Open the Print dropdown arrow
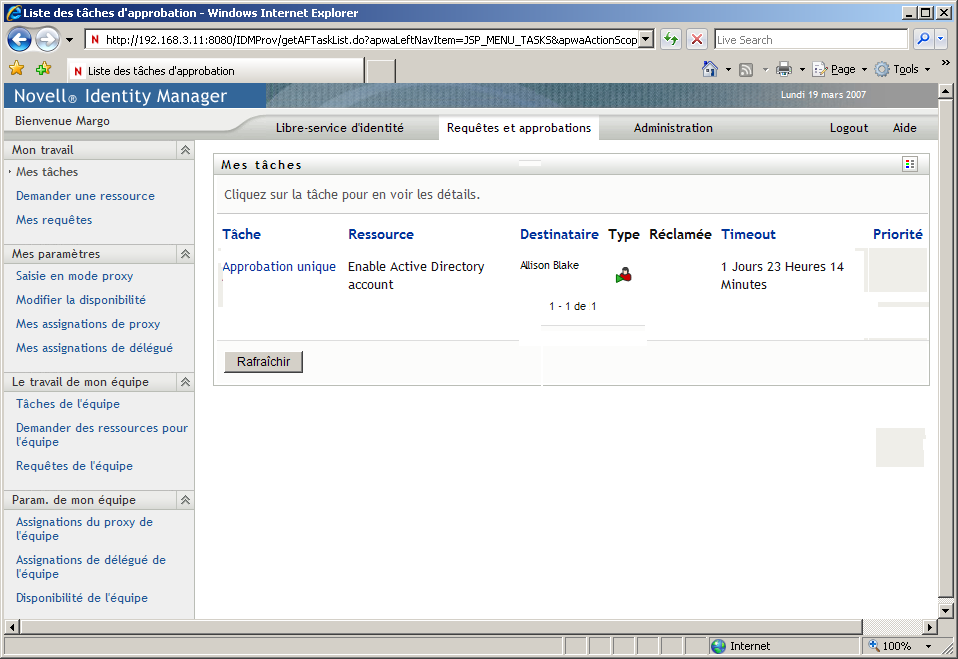Image resolution: width=958 pixels, height=659 pixels. pos(802,70)
